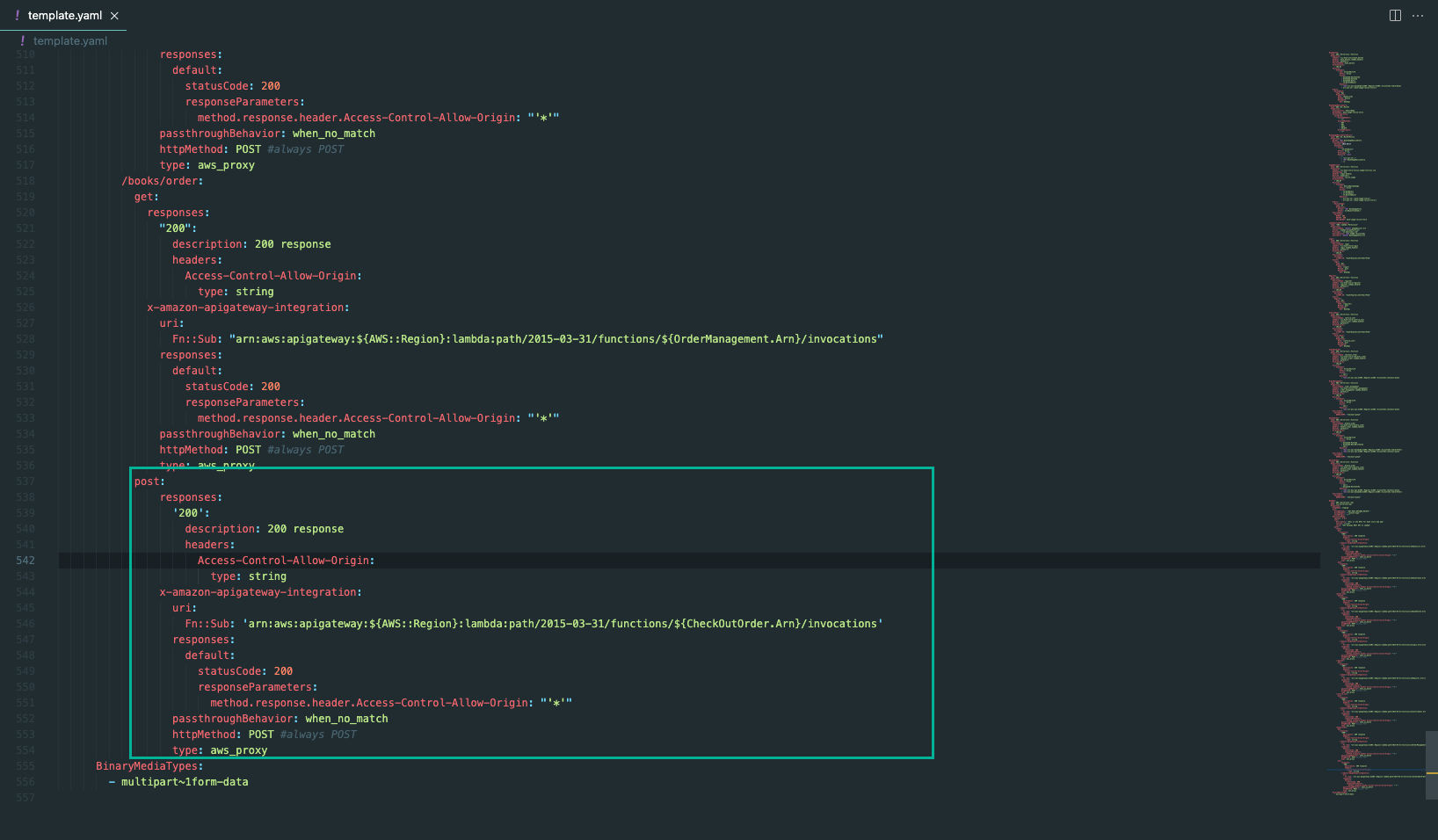The width and height of the screenshot is (1438, 840).
Task: Open the More Actions ellipsis menu
Action: coord(1418,16)
